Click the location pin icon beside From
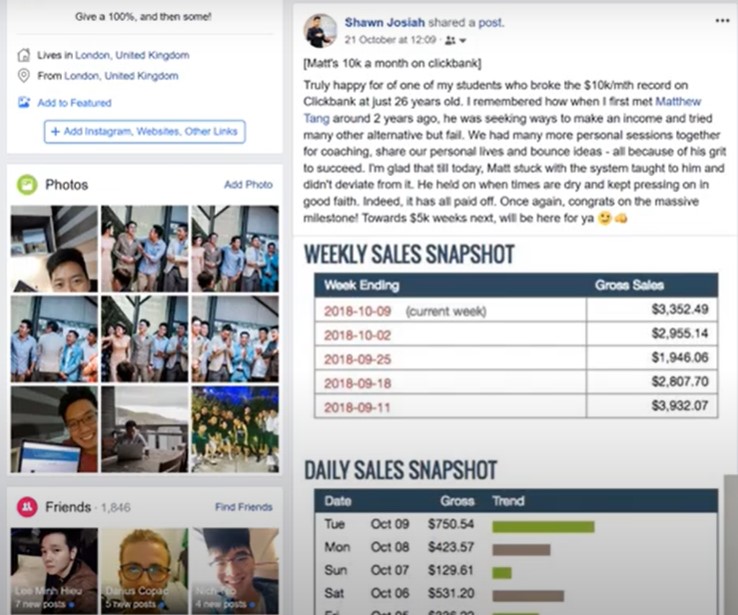The width and height of the screenshot is (738, 615). pos(24,76)
